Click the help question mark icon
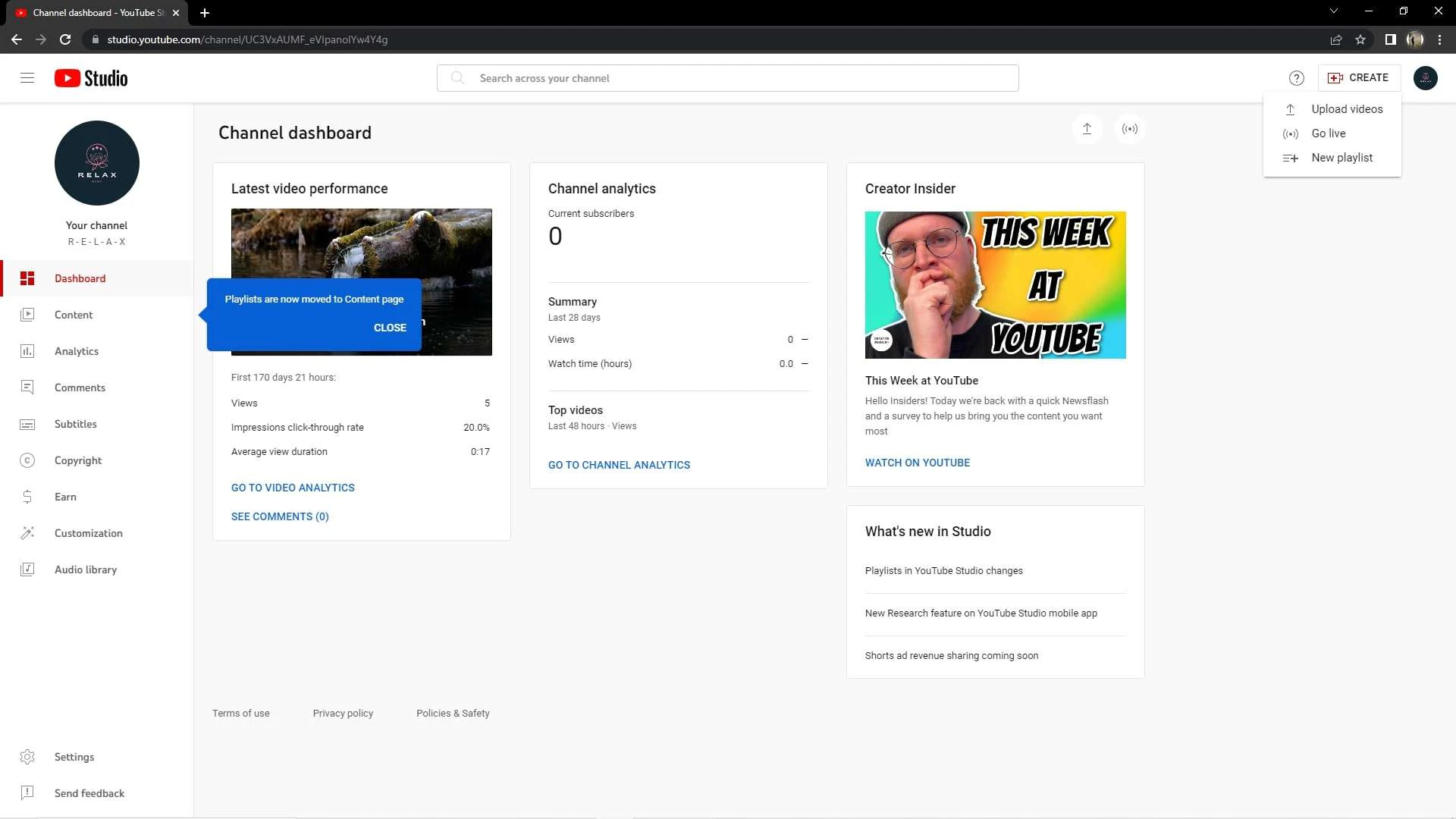Screen dimensions: 1456x819 tap(1297, 78)
